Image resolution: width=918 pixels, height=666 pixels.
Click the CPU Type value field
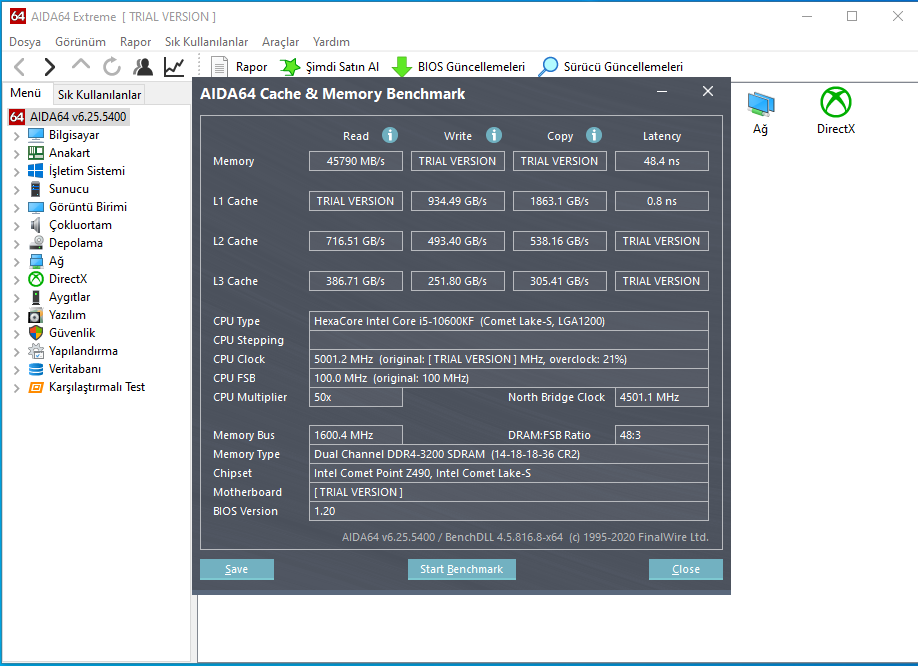pyautogui.click(x=509, y=321)
